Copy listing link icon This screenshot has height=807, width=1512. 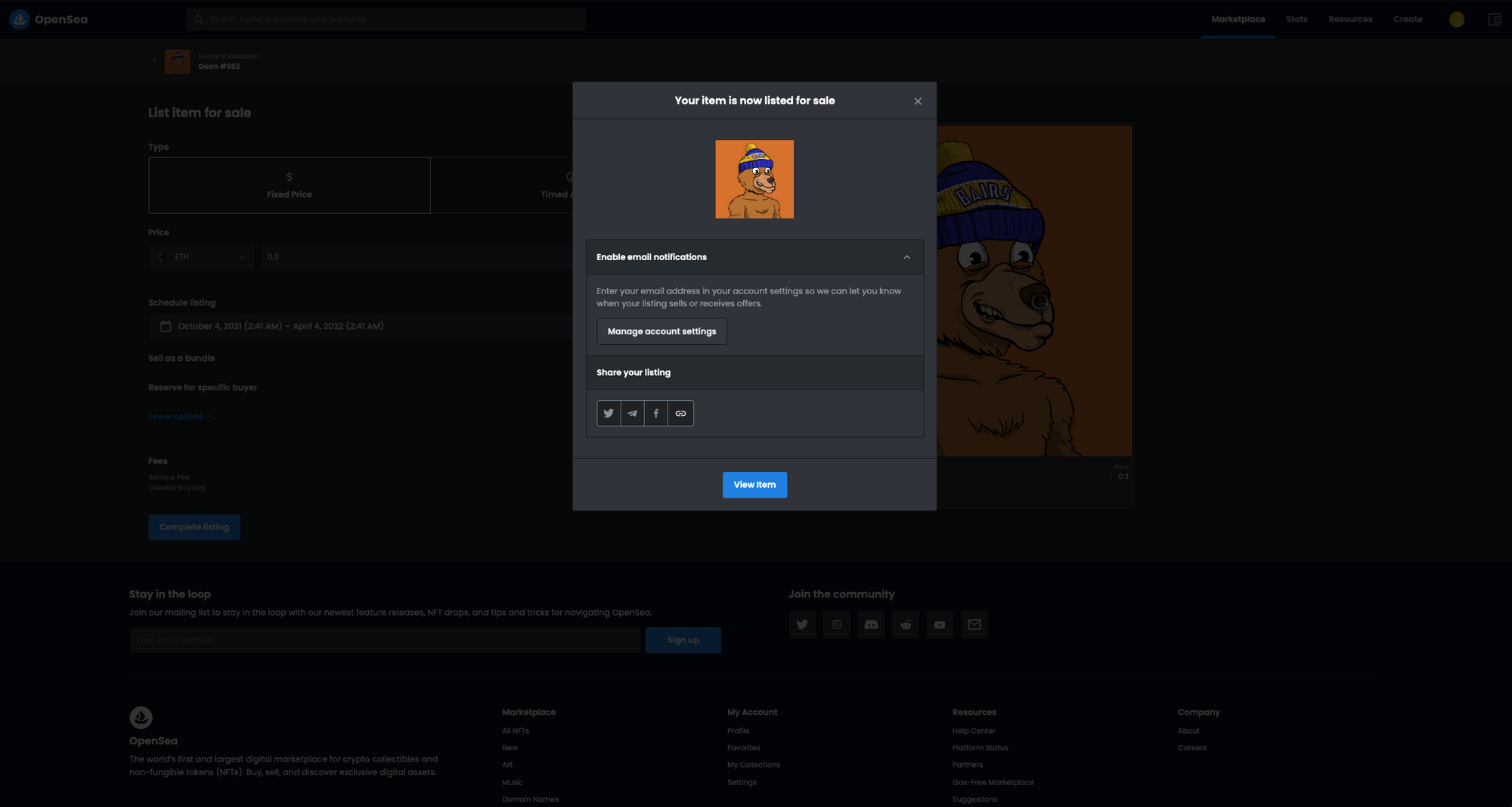pyautogui.click(x=680, y=414)
